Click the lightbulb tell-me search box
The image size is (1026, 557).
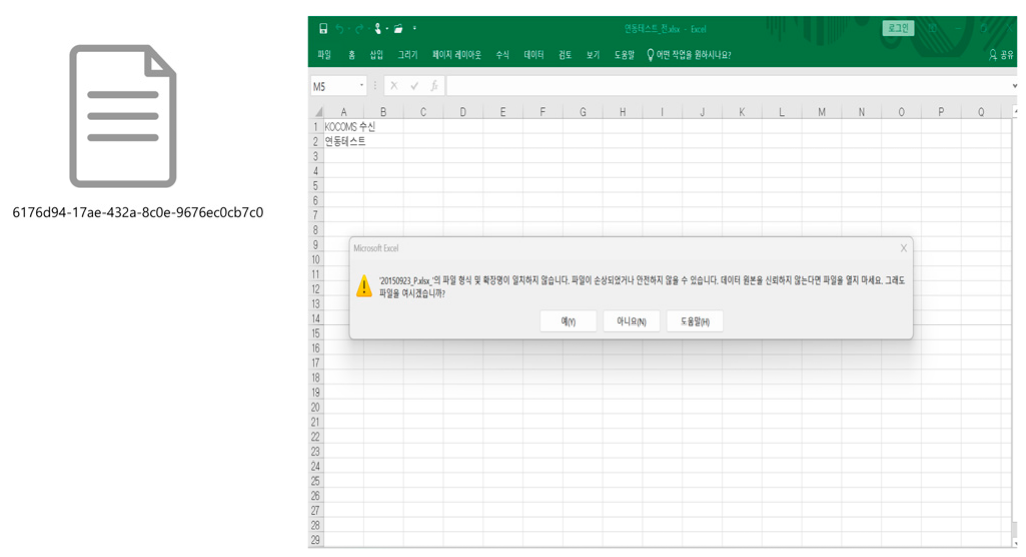[x=688, y=56]
